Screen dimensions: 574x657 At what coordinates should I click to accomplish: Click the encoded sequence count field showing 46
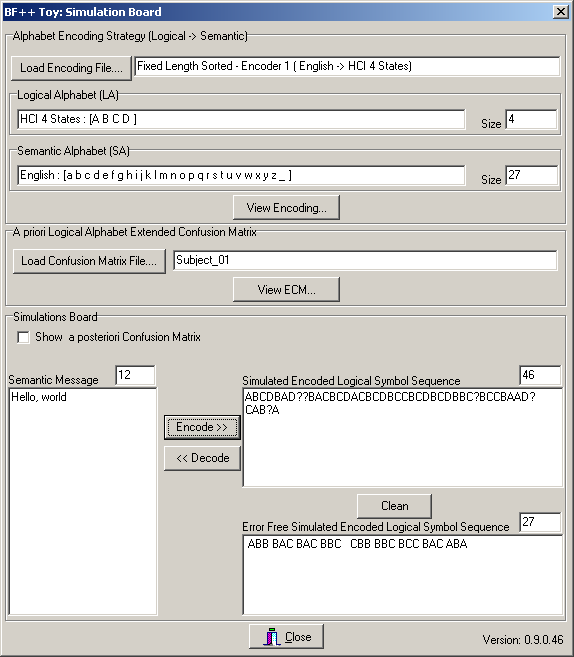click(x=540, y=375)
